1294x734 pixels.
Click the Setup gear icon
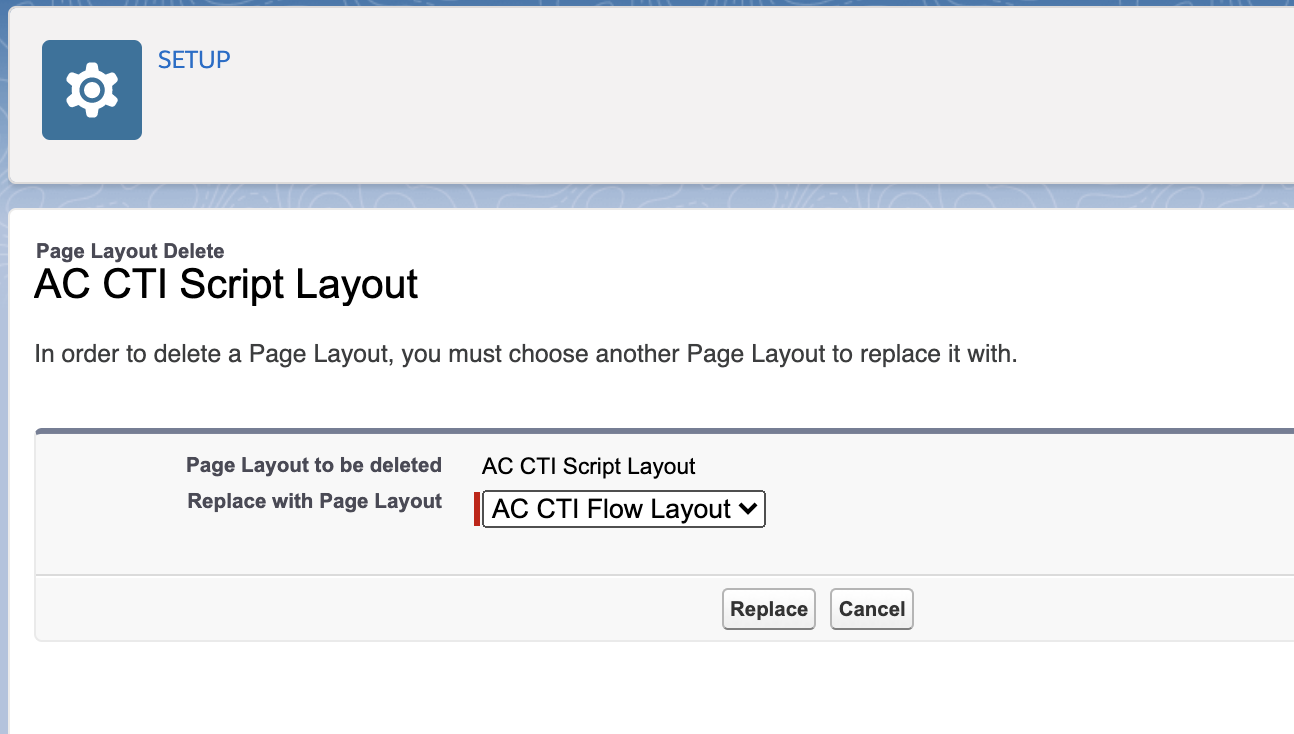[x=92, y=90]
